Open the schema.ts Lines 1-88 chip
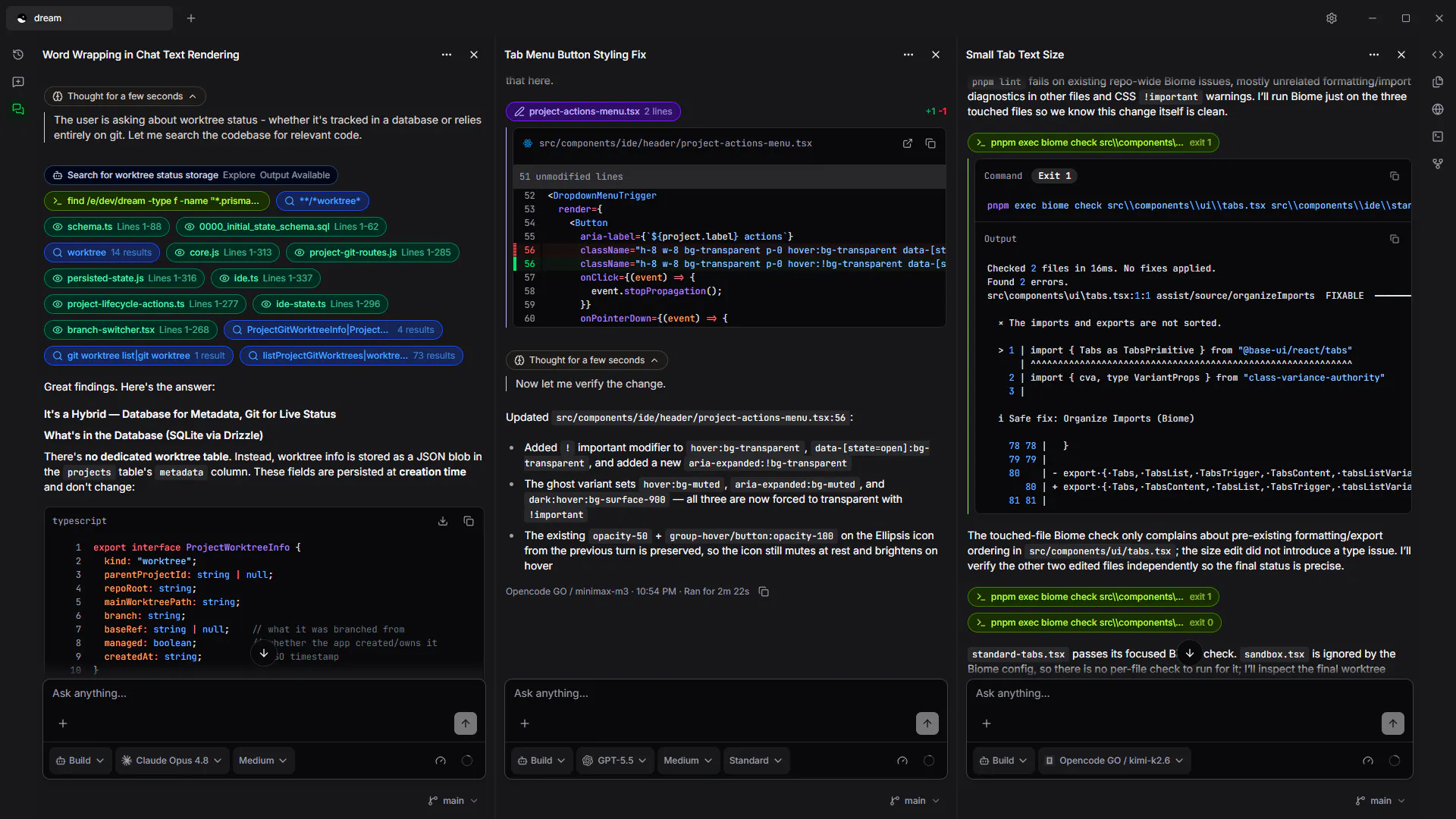Screen dimensions: 1456x819 106,227
